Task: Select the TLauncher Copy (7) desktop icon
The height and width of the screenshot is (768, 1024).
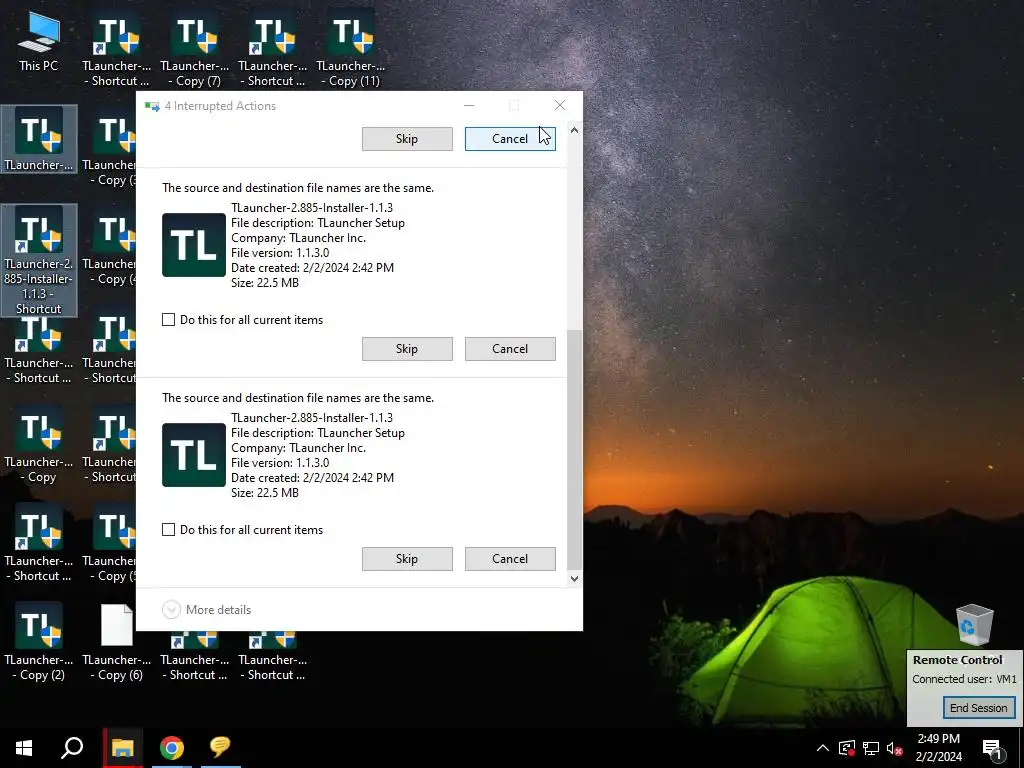Action: coord(195,49)
